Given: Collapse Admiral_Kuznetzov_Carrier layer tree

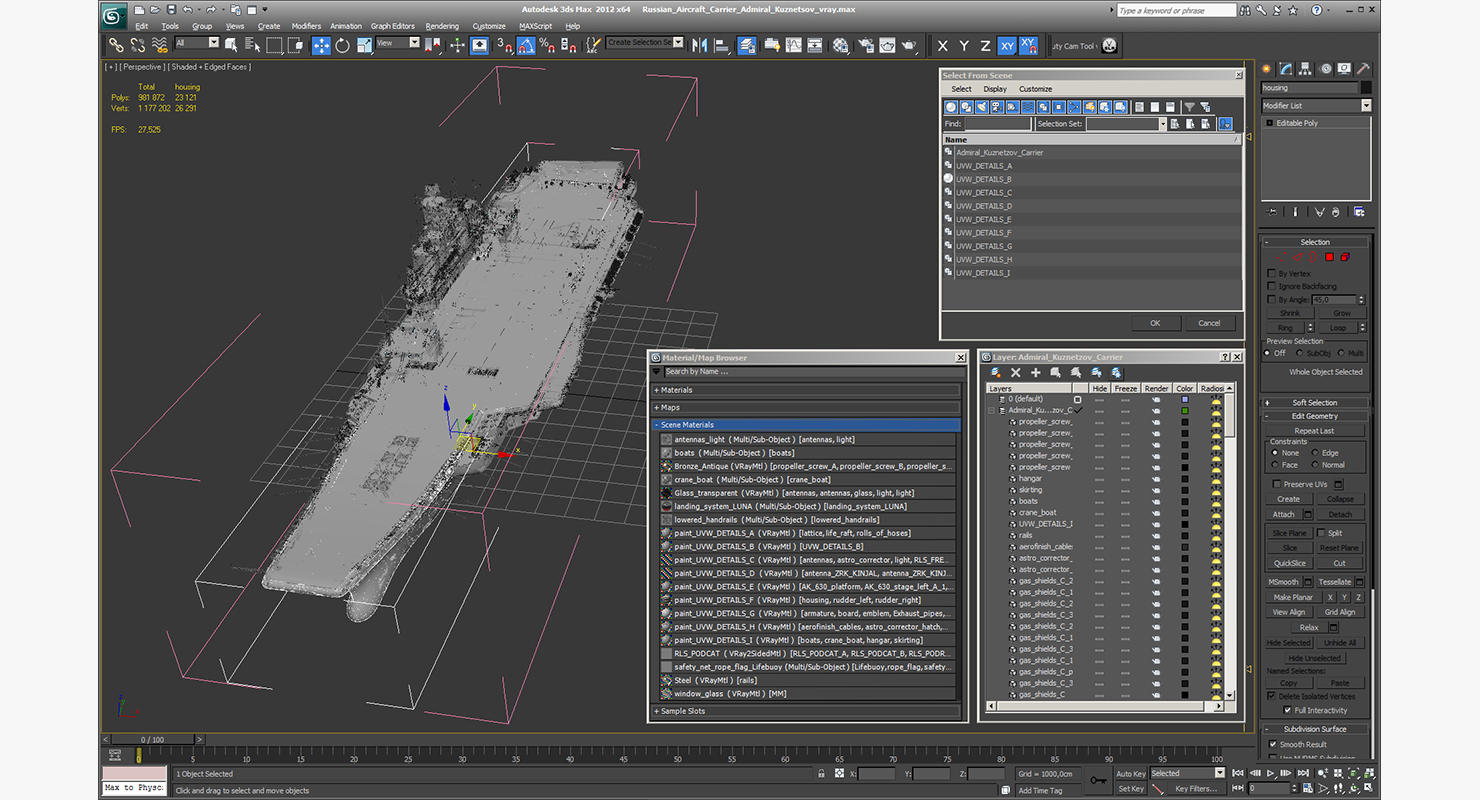Looking at the screenshot, I should tap(992, 410).
